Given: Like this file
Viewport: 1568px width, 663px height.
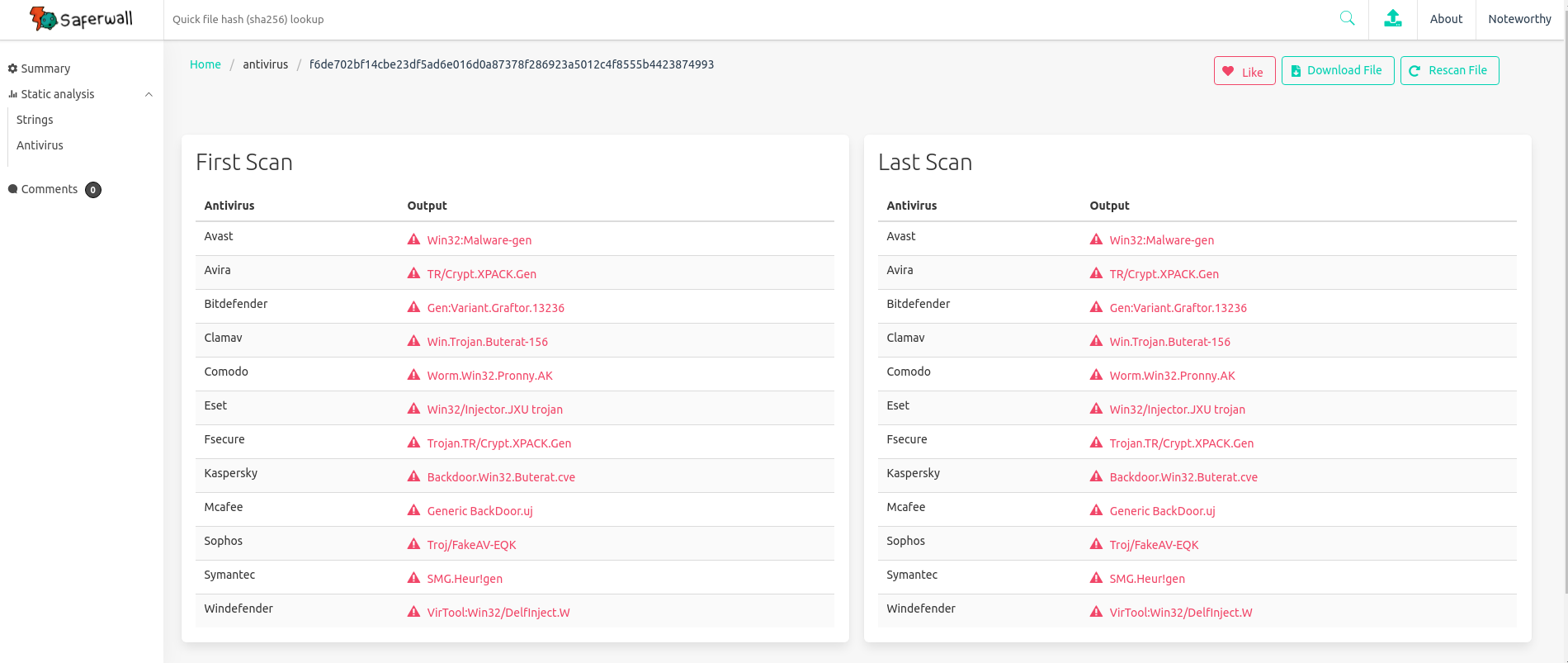Looking at the screenshot, I should (x=1244, y=71).
